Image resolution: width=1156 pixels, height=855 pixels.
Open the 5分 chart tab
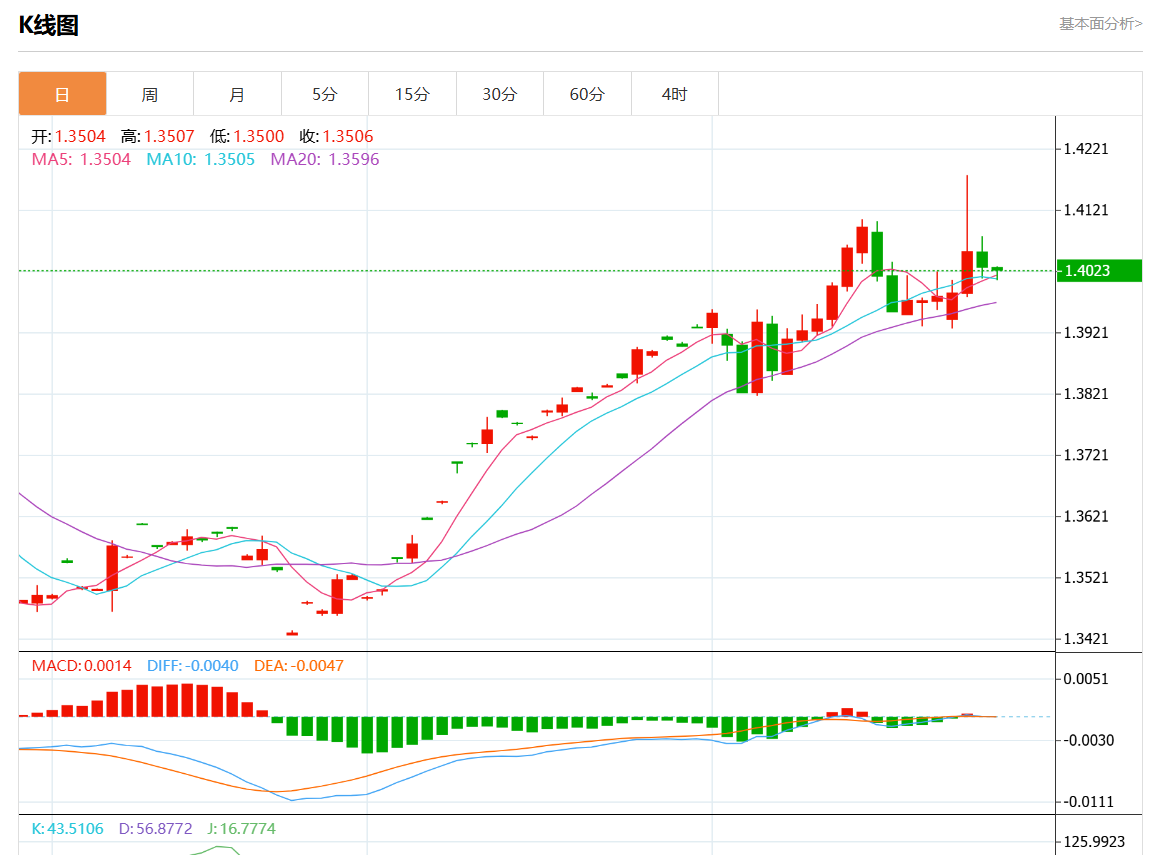coord(324,94)
